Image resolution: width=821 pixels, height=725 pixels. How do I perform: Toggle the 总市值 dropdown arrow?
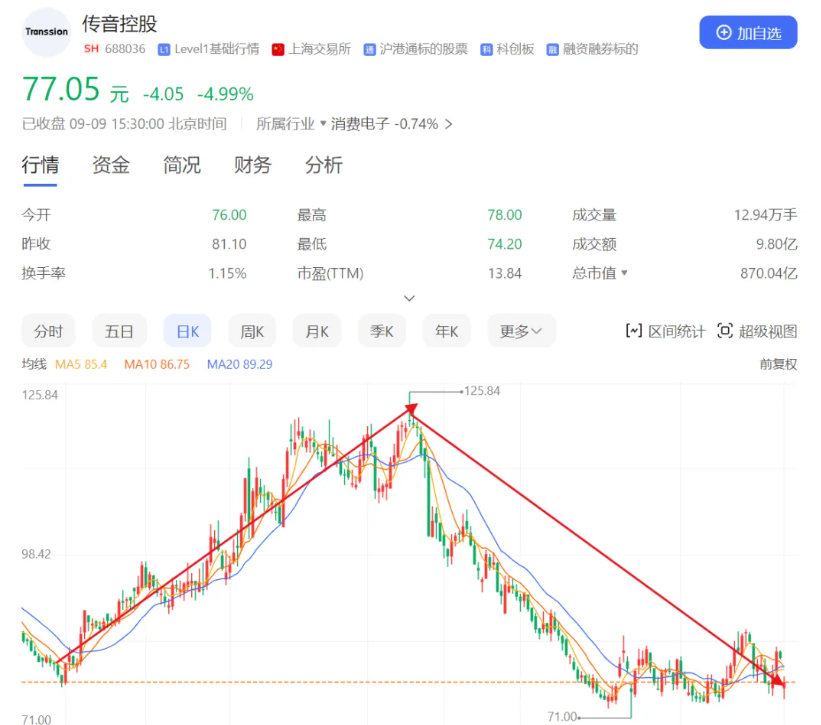(624, 273)
